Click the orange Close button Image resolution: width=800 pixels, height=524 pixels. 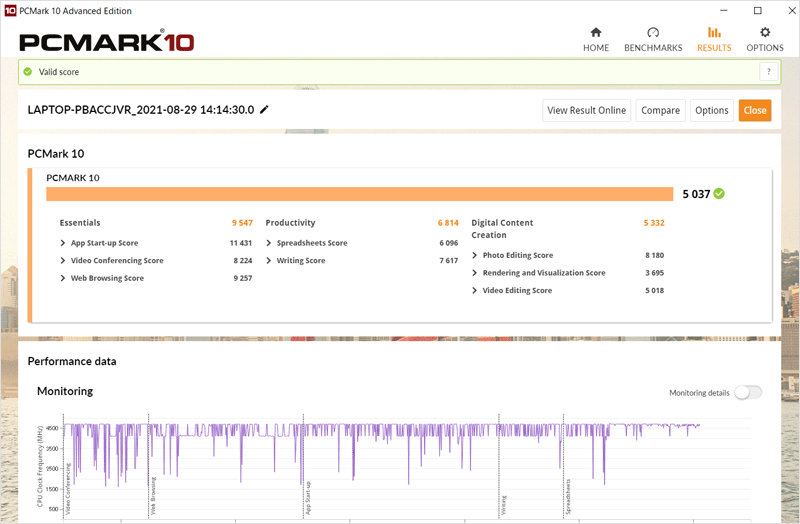coord(755,111)
